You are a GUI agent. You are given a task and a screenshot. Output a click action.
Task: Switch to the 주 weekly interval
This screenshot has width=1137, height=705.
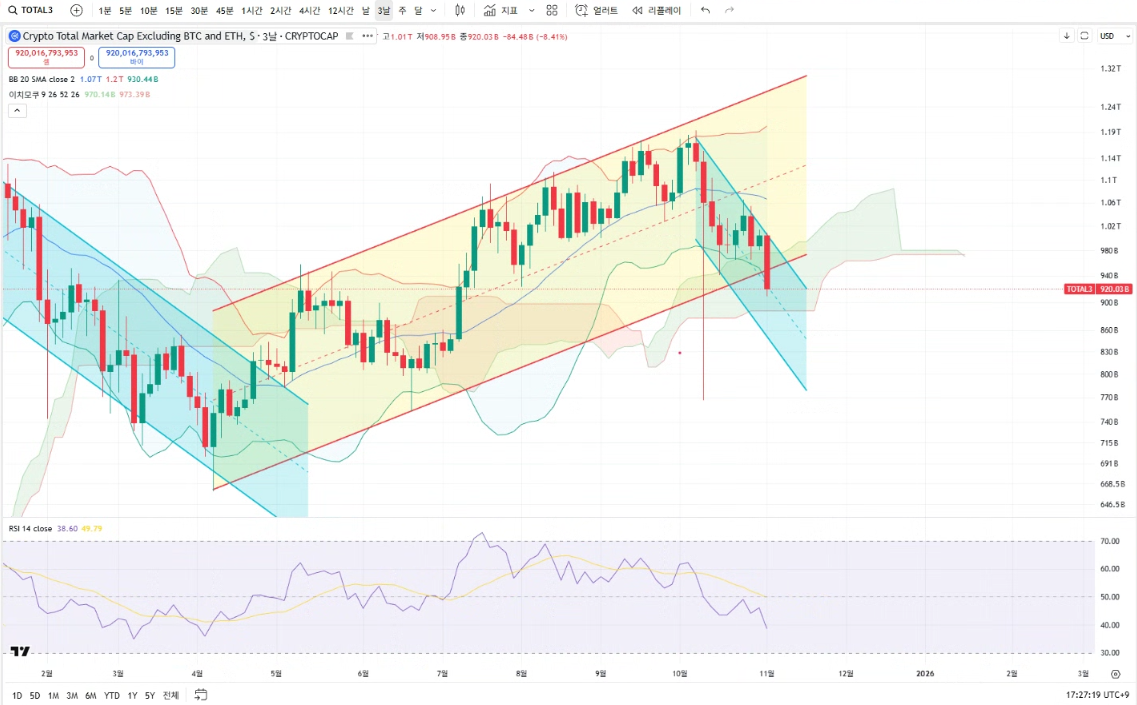[x=402, y=11]
